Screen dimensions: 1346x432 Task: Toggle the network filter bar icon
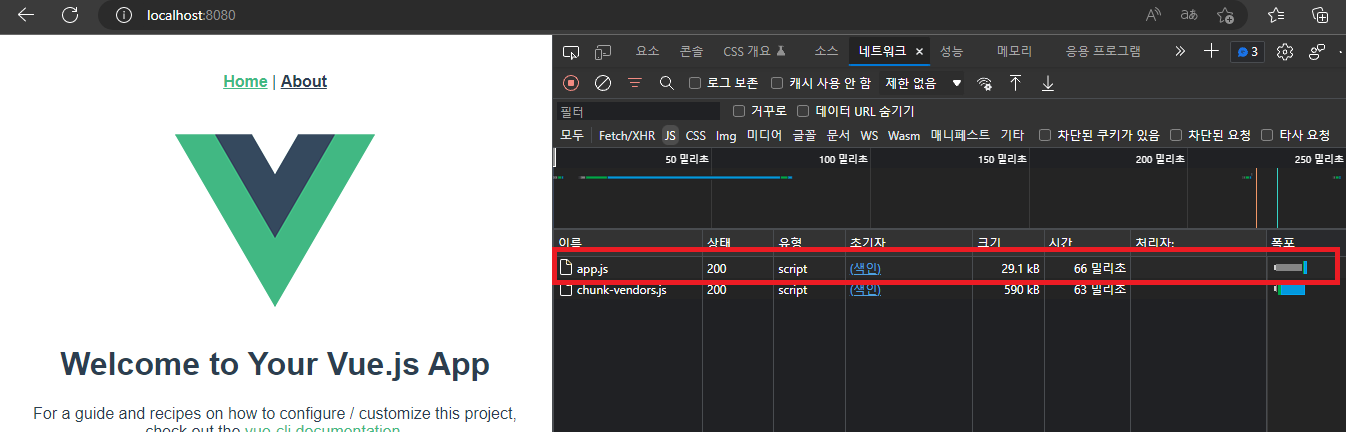(635, 83)
